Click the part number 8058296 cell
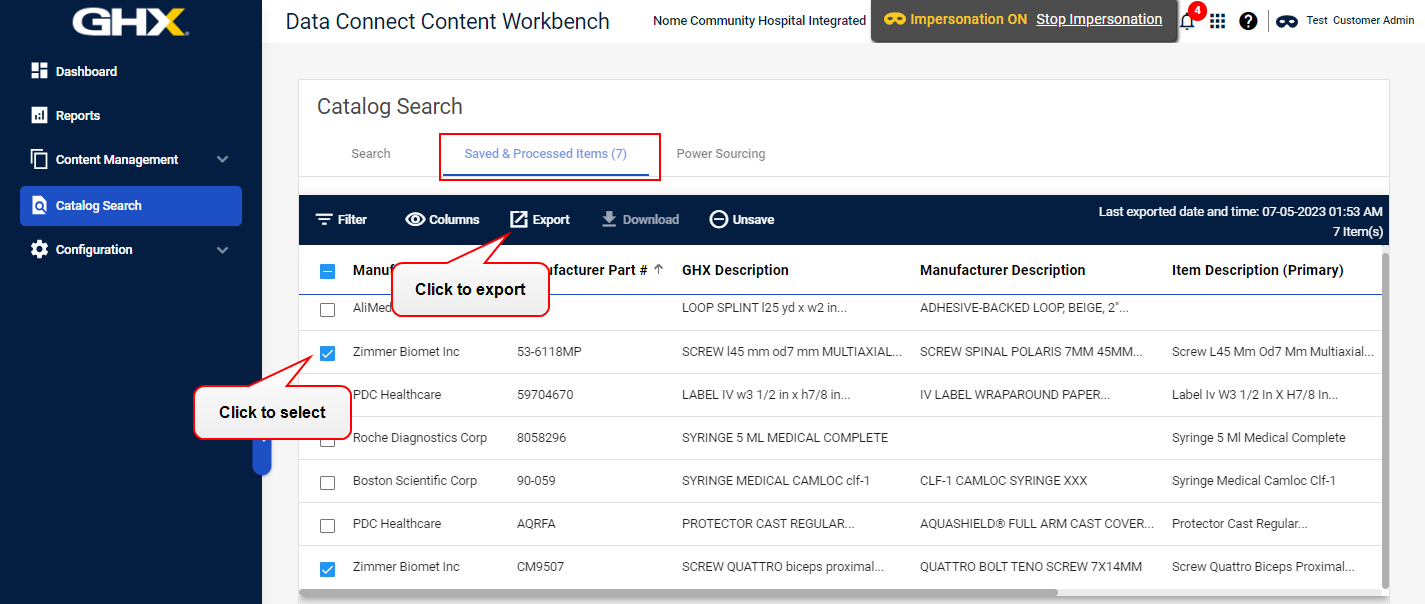 pos(541,438)
